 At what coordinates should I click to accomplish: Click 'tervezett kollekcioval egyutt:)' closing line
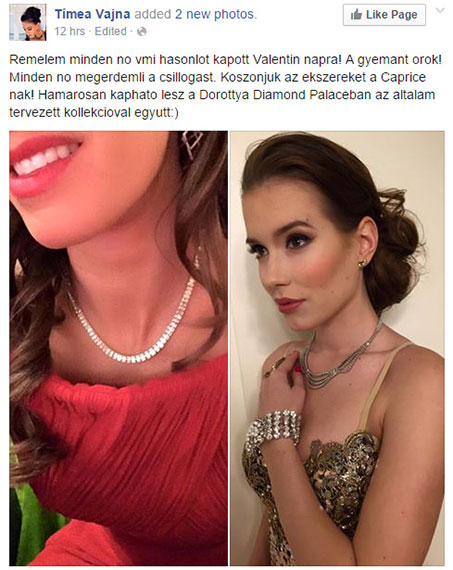pyautogui.click(x=94, y=113)
